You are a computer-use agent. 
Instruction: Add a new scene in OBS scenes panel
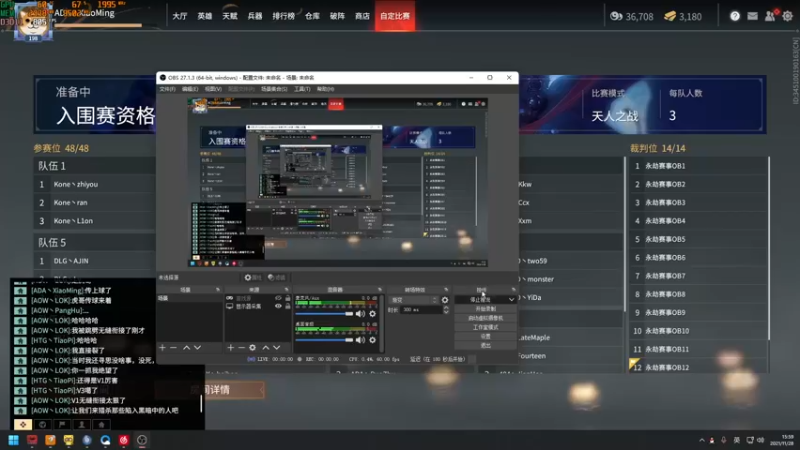tap(162, 347)
